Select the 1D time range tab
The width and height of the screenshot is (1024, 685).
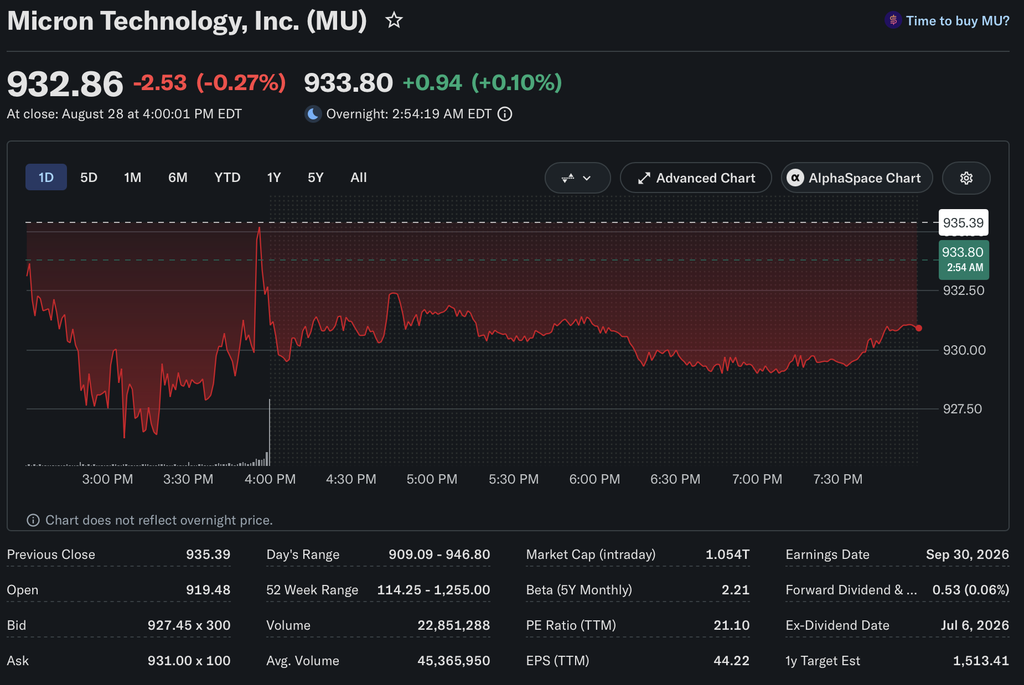46,178
